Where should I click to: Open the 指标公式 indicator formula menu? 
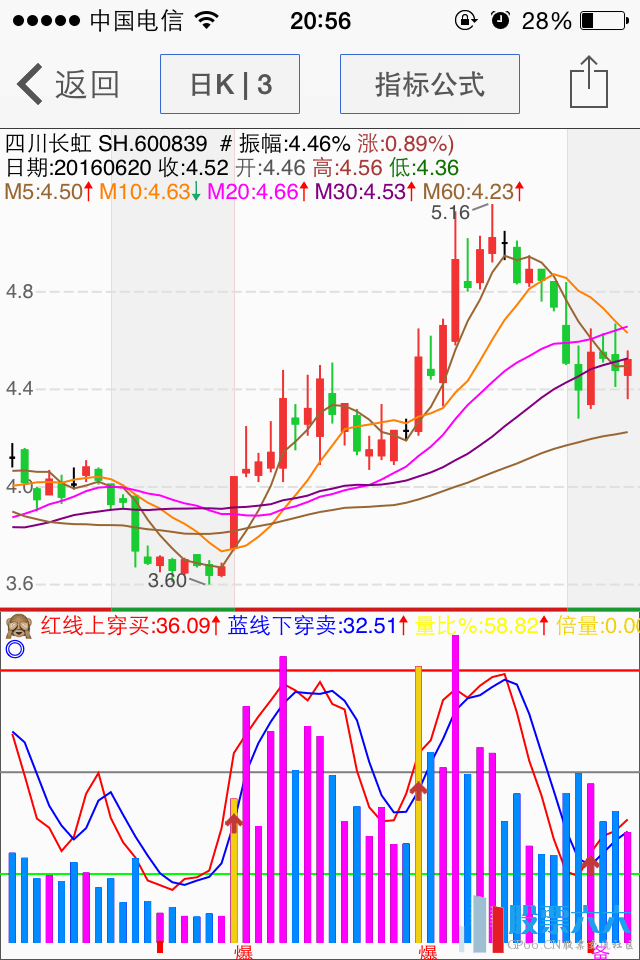(x=430, y=84)
